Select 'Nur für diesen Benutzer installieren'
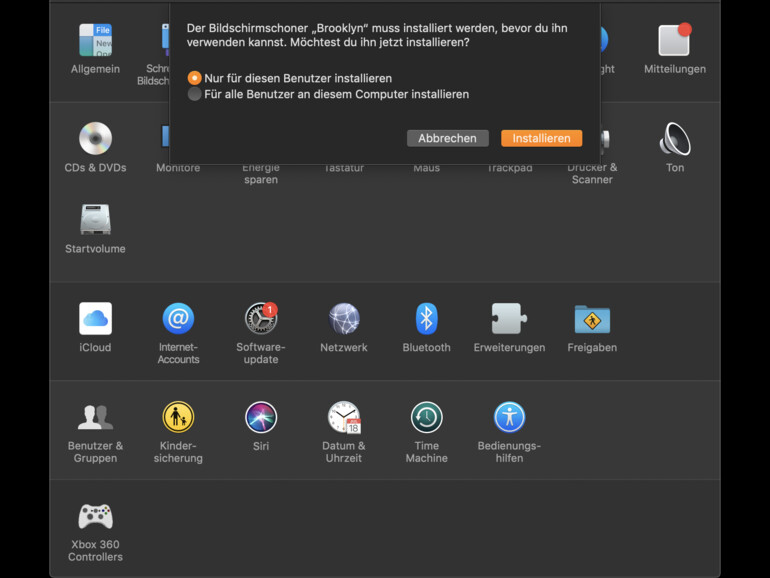Image resolution: width=770 pixels, height=578 pixels. [290, 78]
